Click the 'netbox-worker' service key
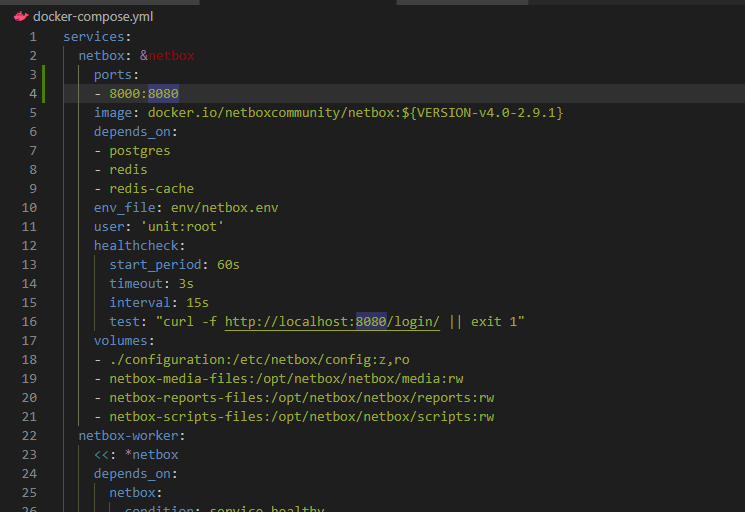This screenshot has width=745, height=512. (128, 436)
